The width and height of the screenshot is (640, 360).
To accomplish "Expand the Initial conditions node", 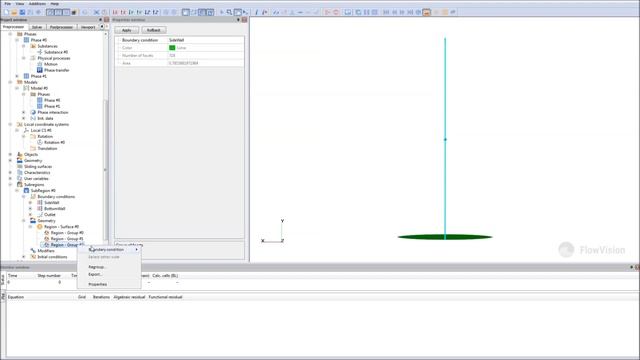I will pyautogui.click(x=24, y=257).
